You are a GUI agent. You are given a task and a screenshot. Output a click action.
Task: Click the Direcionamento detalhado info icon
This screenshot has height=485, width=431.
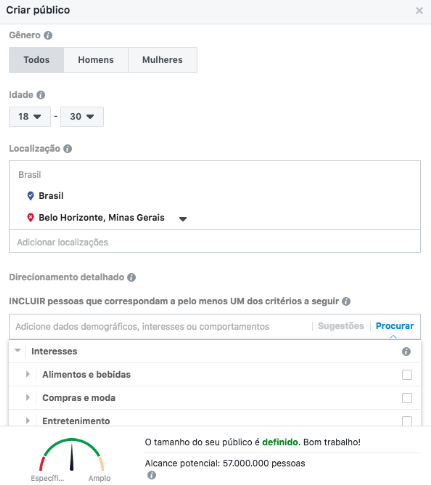pos(132,277)
